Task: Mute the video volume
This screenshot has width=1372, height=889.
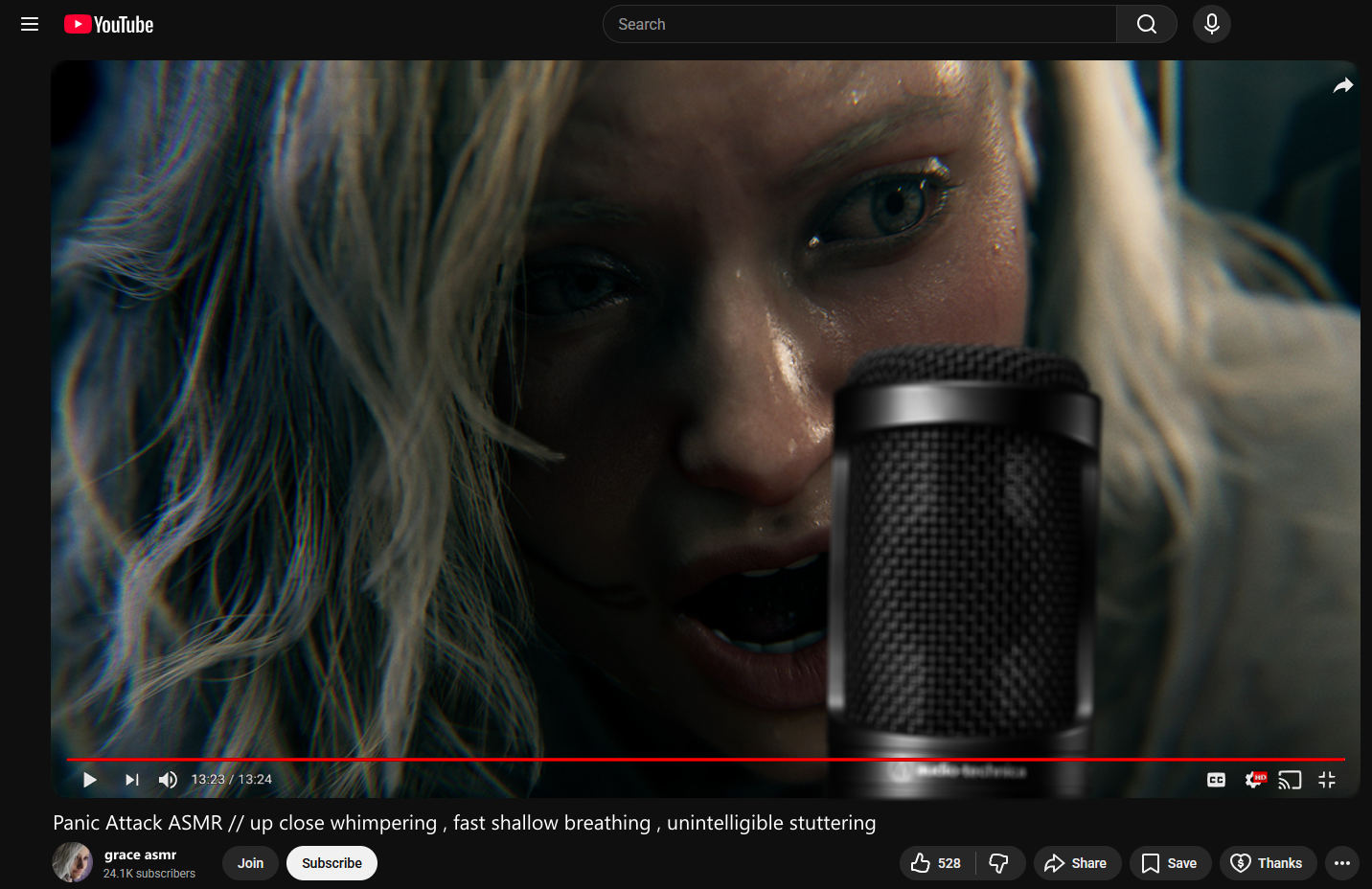Action: click(168, 780)
